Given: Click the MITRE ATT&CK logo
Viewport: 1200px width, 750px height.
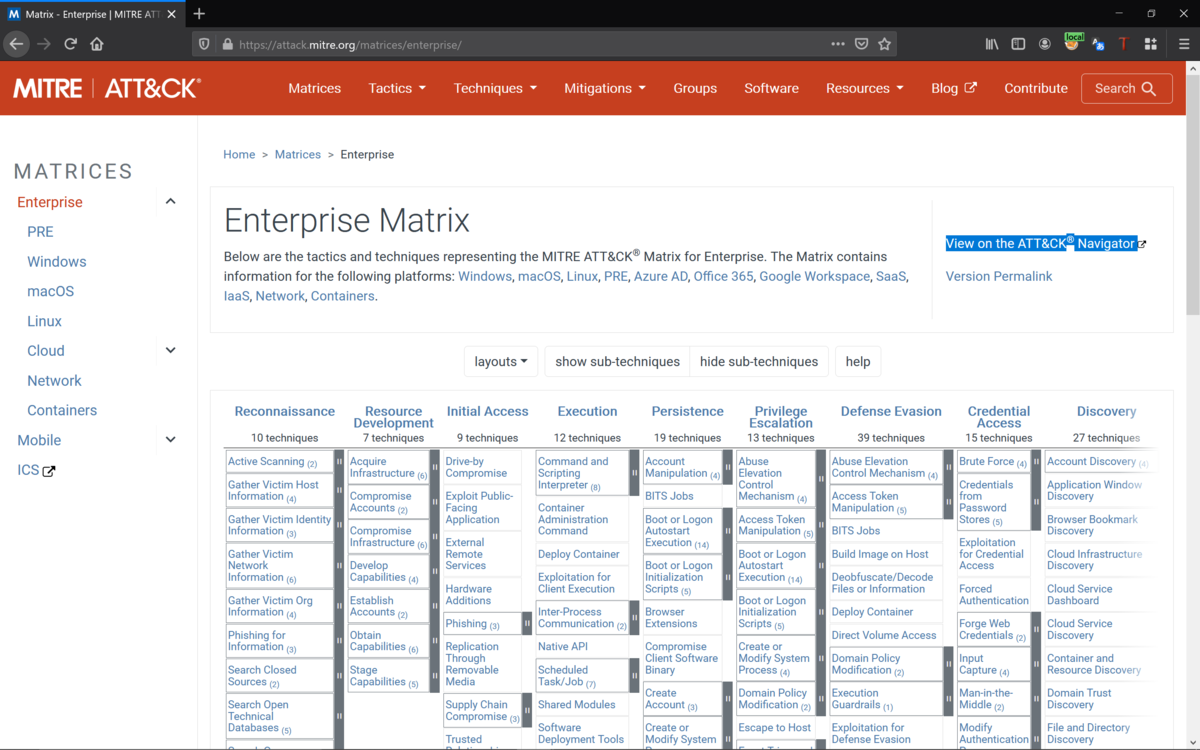Looking at the screenshot, I should tap(107, 88).
